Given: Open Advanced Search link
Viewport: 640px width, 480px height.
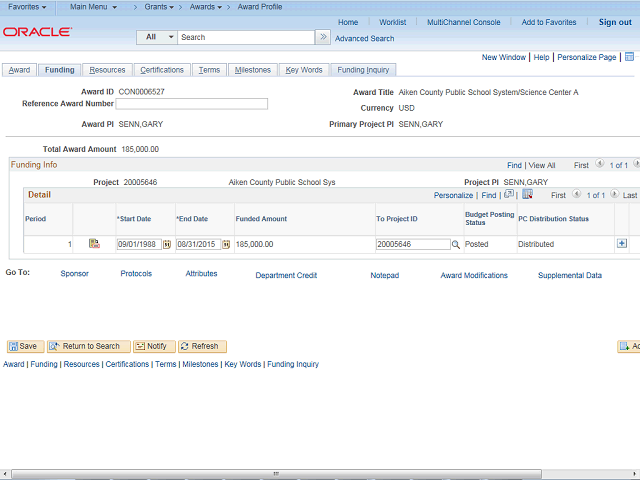Looking at the screenshot, I should point(364,38).
